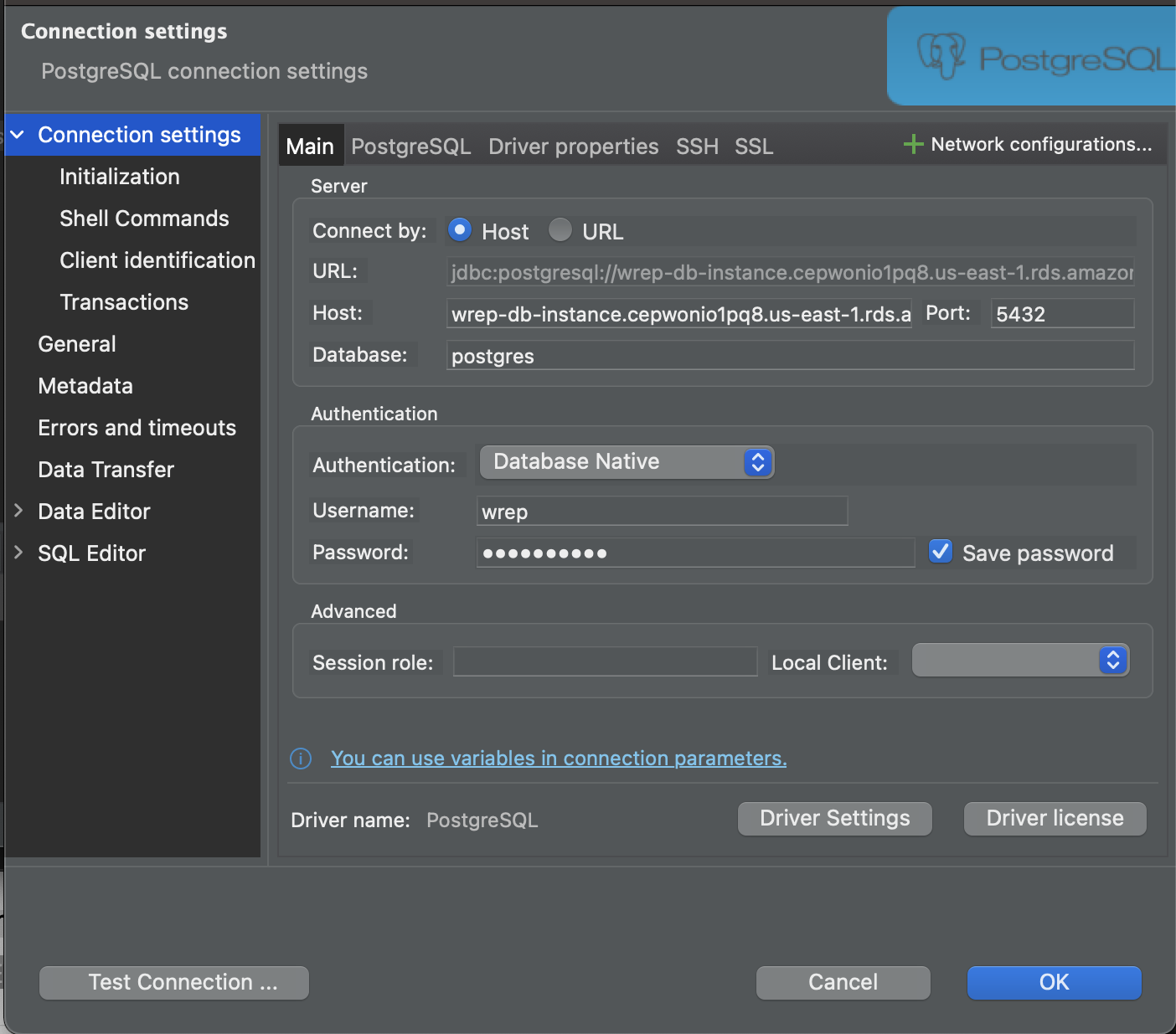Click the Session role input field

[x=604, y=661]
